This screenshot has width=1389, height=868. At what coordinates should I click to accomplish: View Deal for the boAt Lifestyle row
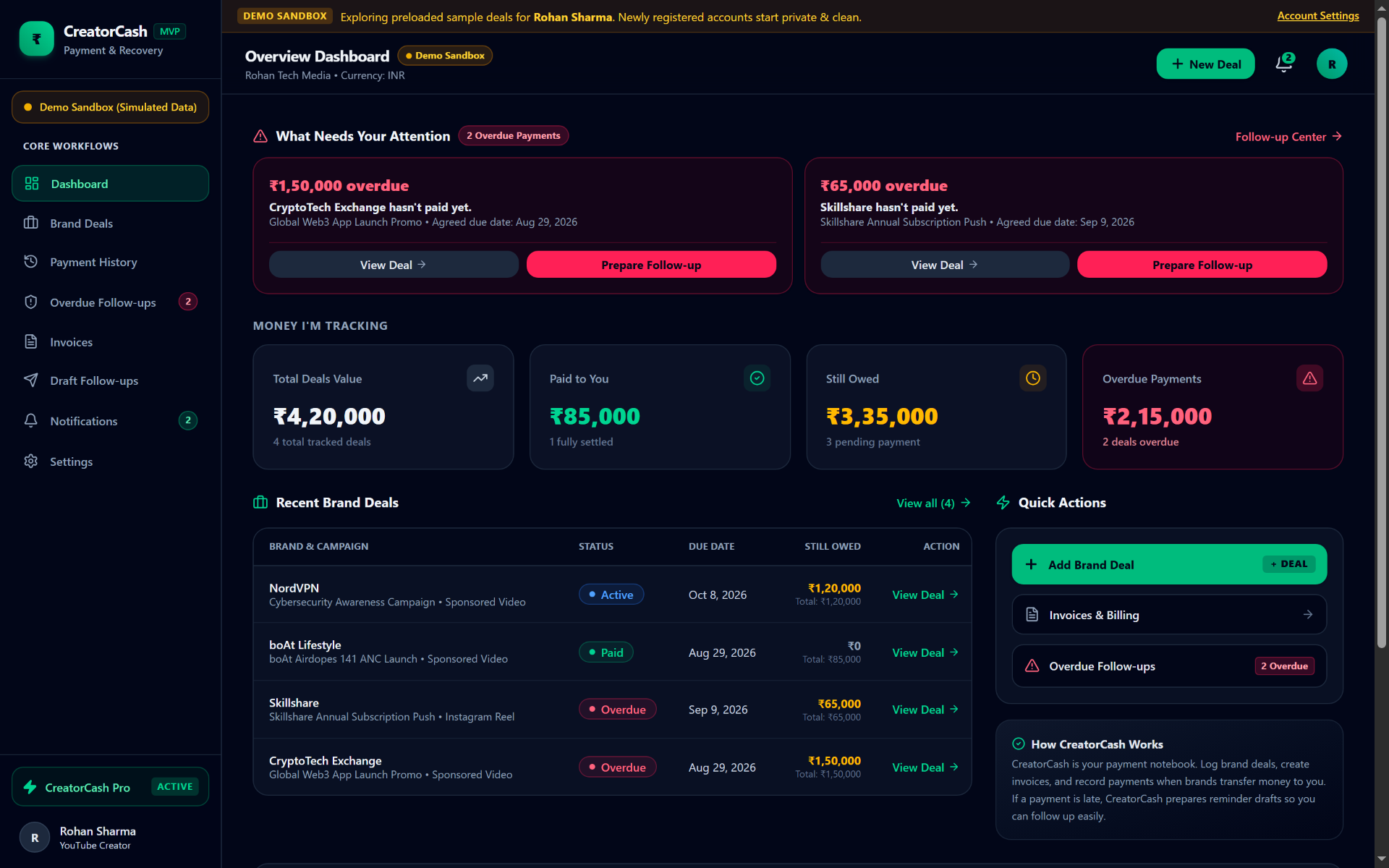click(x=925, y=652)
